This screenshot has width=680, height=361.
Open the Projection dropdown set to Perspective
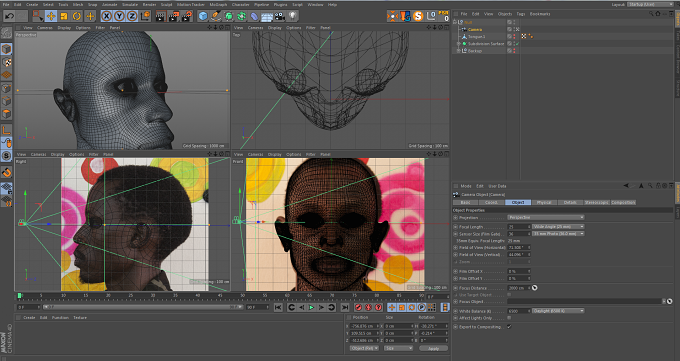546,217
